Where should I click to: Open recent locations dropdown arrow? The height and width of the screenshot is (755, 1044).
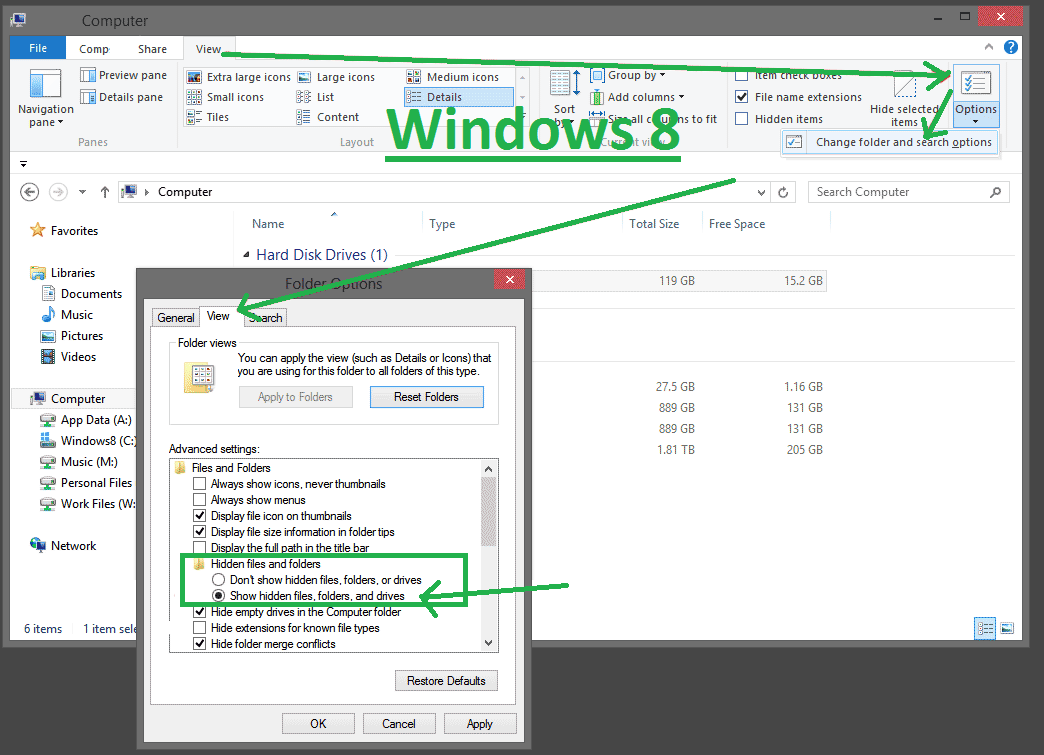[82, 192]
